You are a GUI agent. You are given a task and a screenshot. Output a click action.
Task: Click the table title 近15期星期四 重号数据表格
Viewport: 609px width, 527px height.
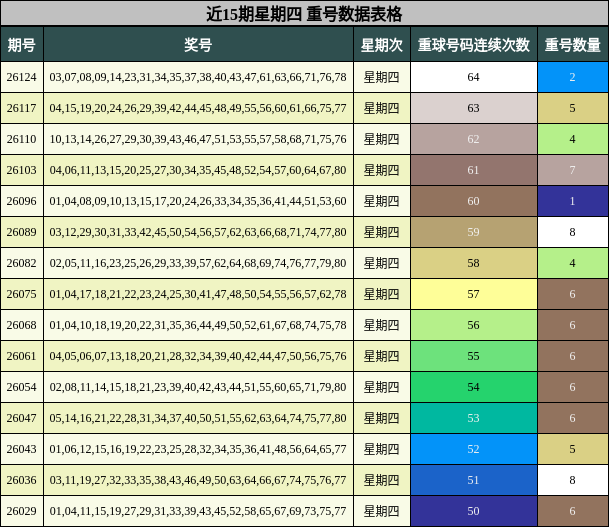pyautogui.click(x=304, y=14)
